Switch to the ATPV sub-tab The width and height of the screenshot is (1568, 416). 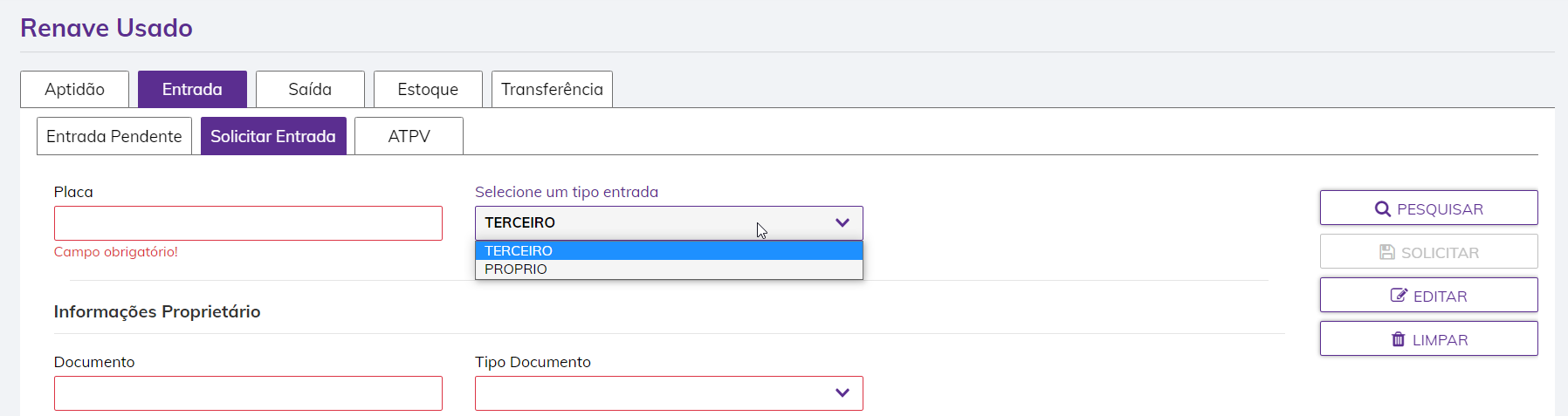[409, 137]
